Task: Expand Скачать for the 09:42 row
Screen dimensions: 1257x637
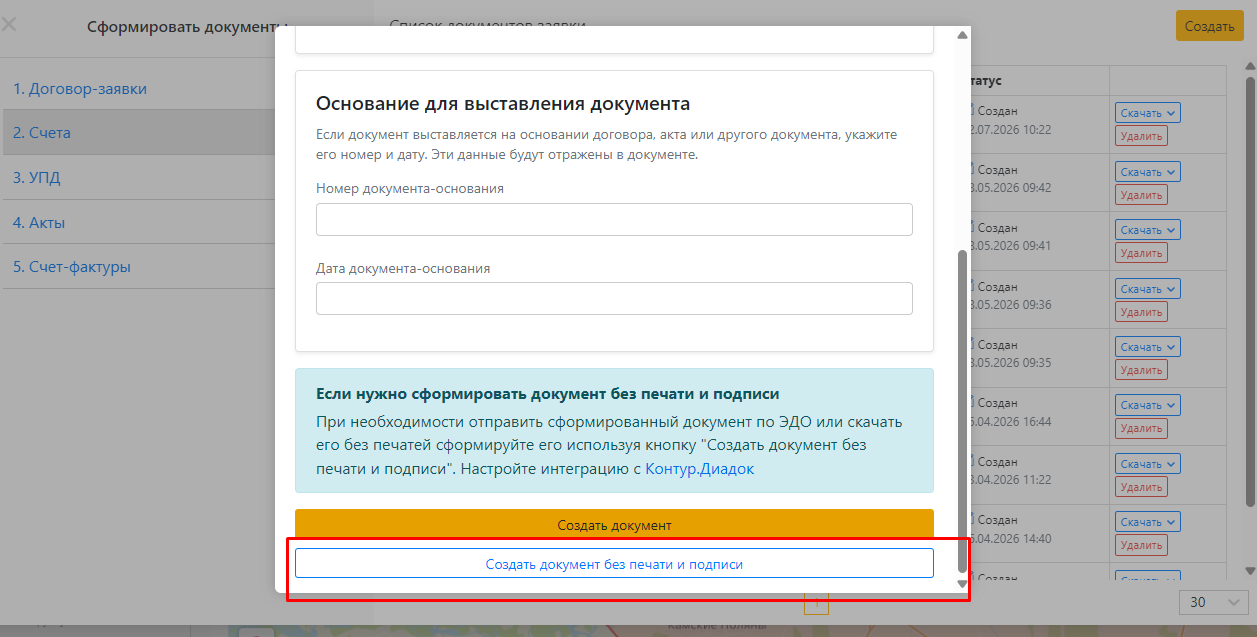Action: [x=1148, y=172]
